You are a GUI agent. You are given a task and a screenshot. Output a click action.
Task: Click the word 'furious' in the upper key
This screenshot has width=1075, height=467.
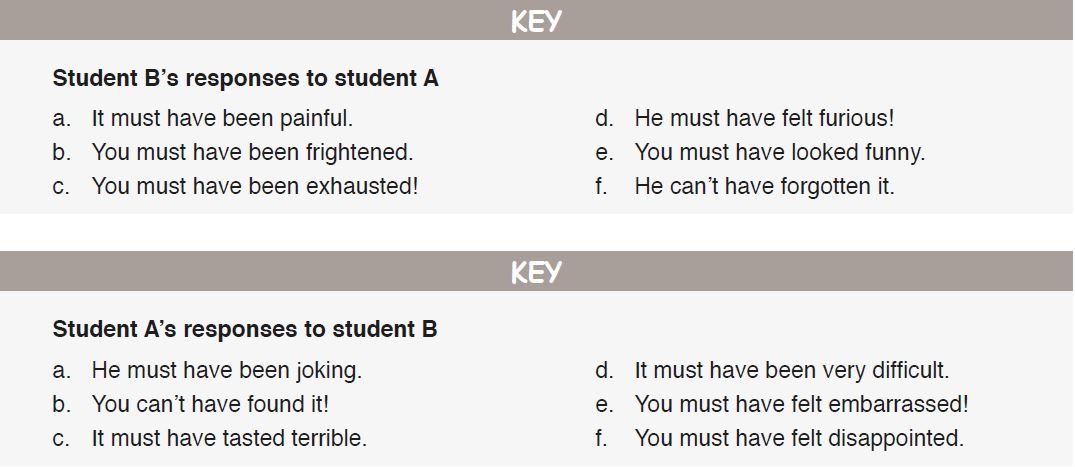(x=854, y=119)
